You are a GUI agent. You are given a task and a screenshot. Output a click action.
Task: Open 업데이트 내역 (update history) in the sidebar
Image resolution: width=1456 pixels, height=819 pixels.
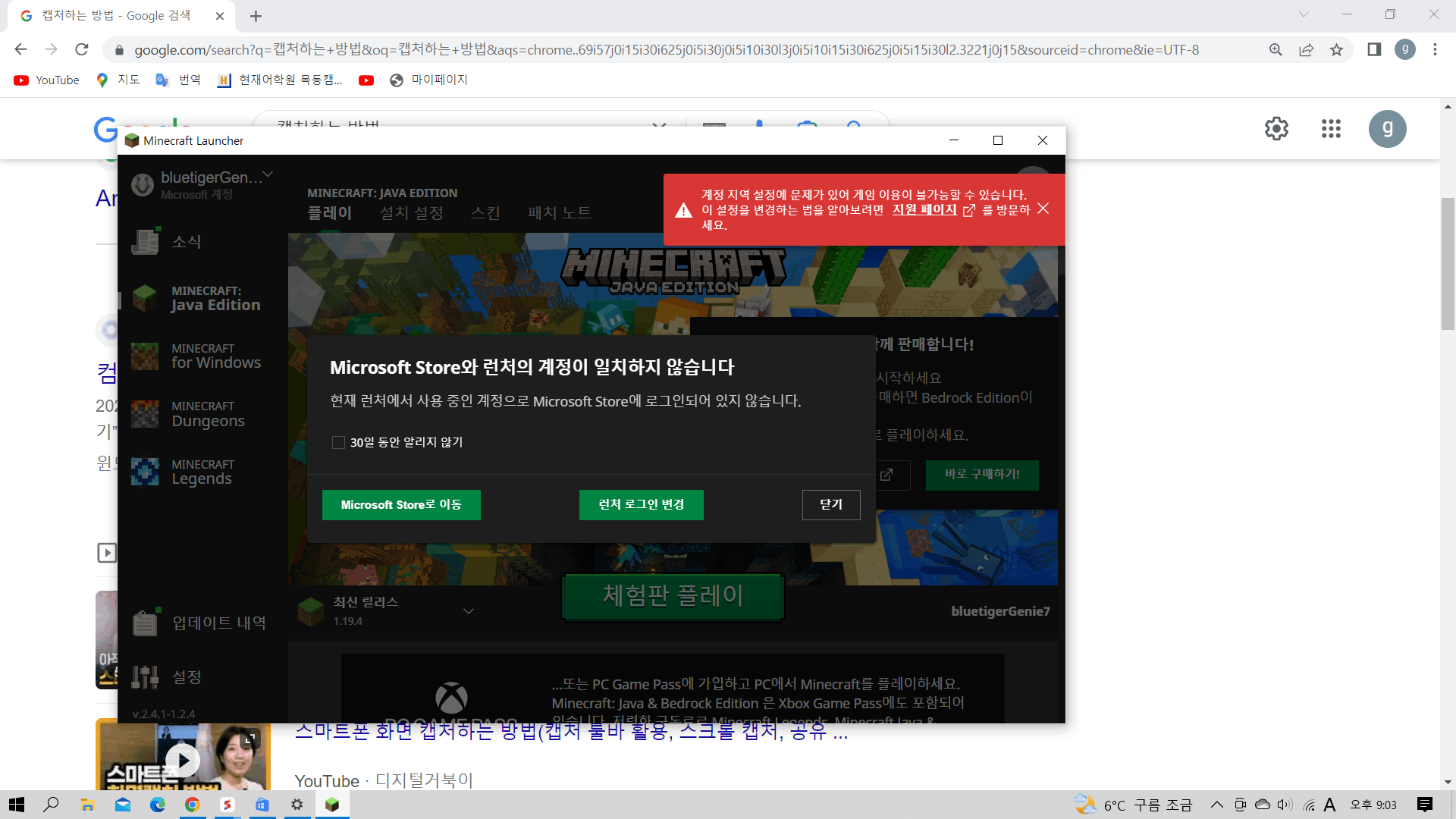(x=219, y=623)
